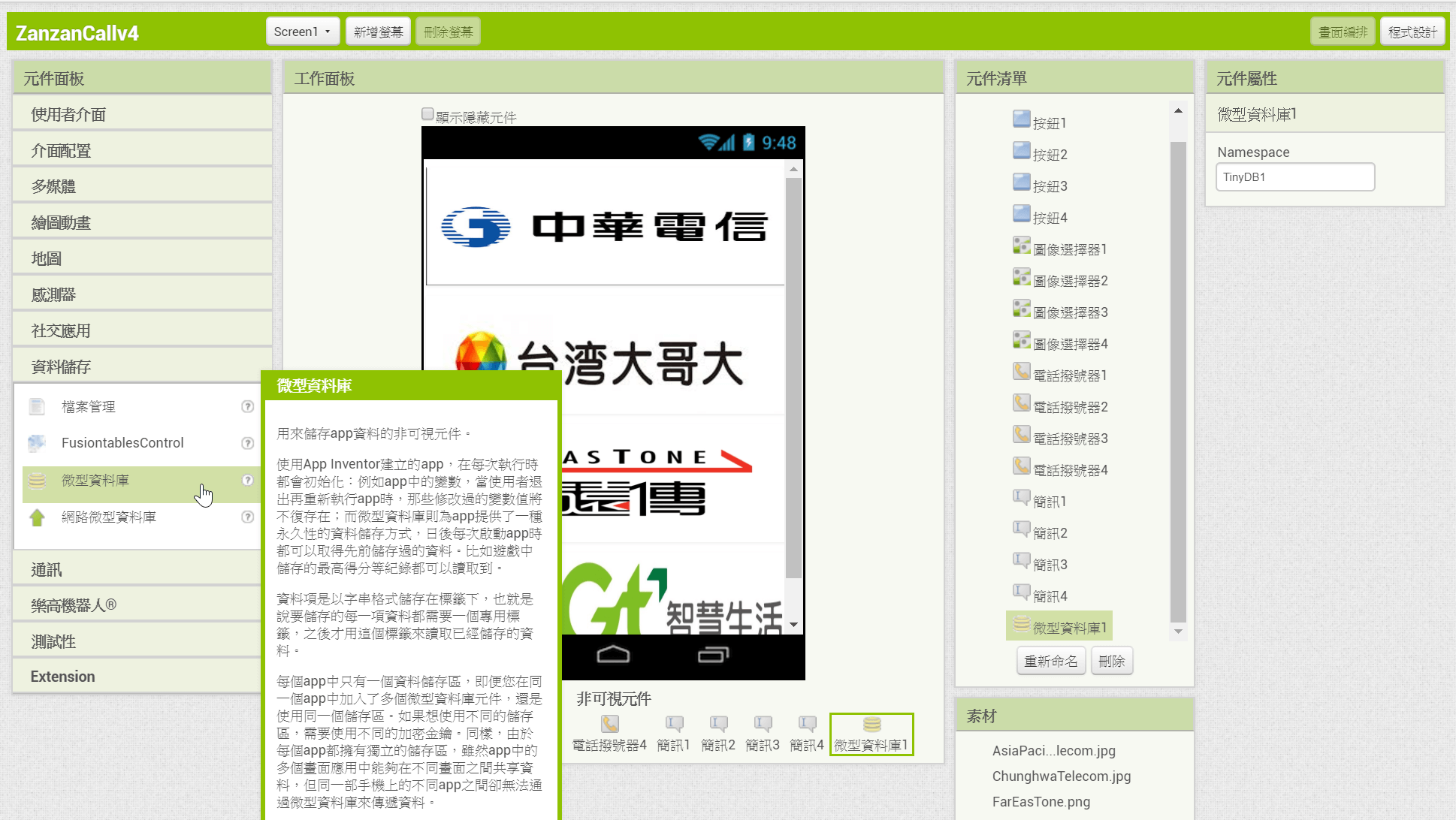Image resolution: width=1456 pixels, height=820 pixels.
Task: Select the 按鈕3 icon in component list
Action: click(1021, 182)
